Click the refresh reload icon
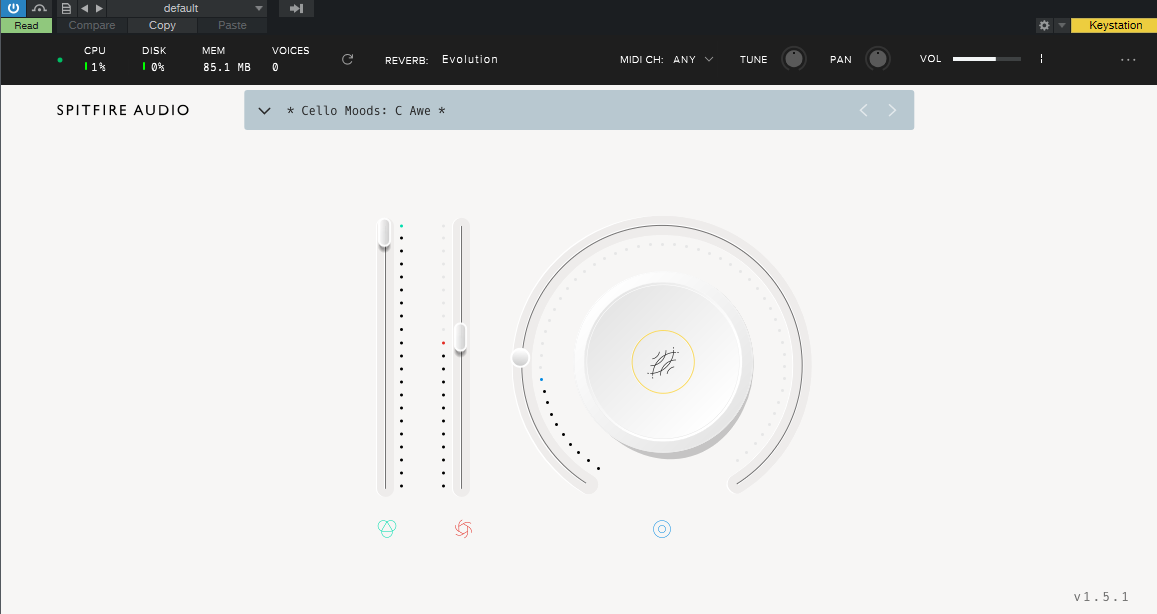Screen dimensions: 1157x614 (x=348, y=59)
